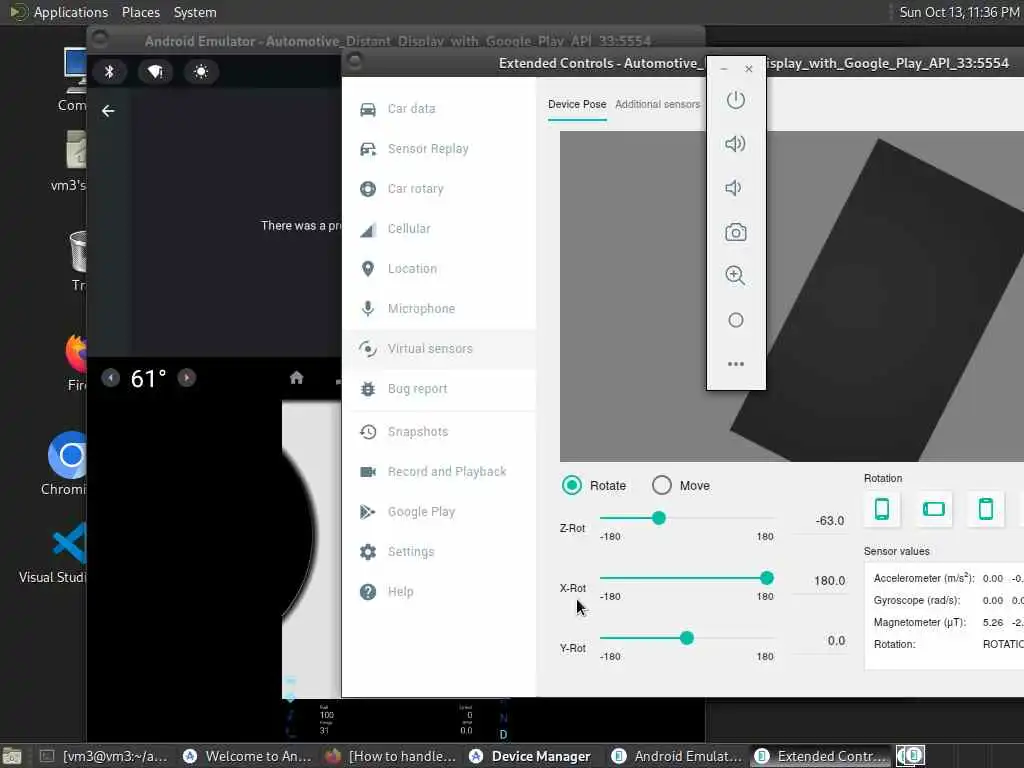
Task: Switch to the Device Manager taskbar window
Action: [530, 756]
